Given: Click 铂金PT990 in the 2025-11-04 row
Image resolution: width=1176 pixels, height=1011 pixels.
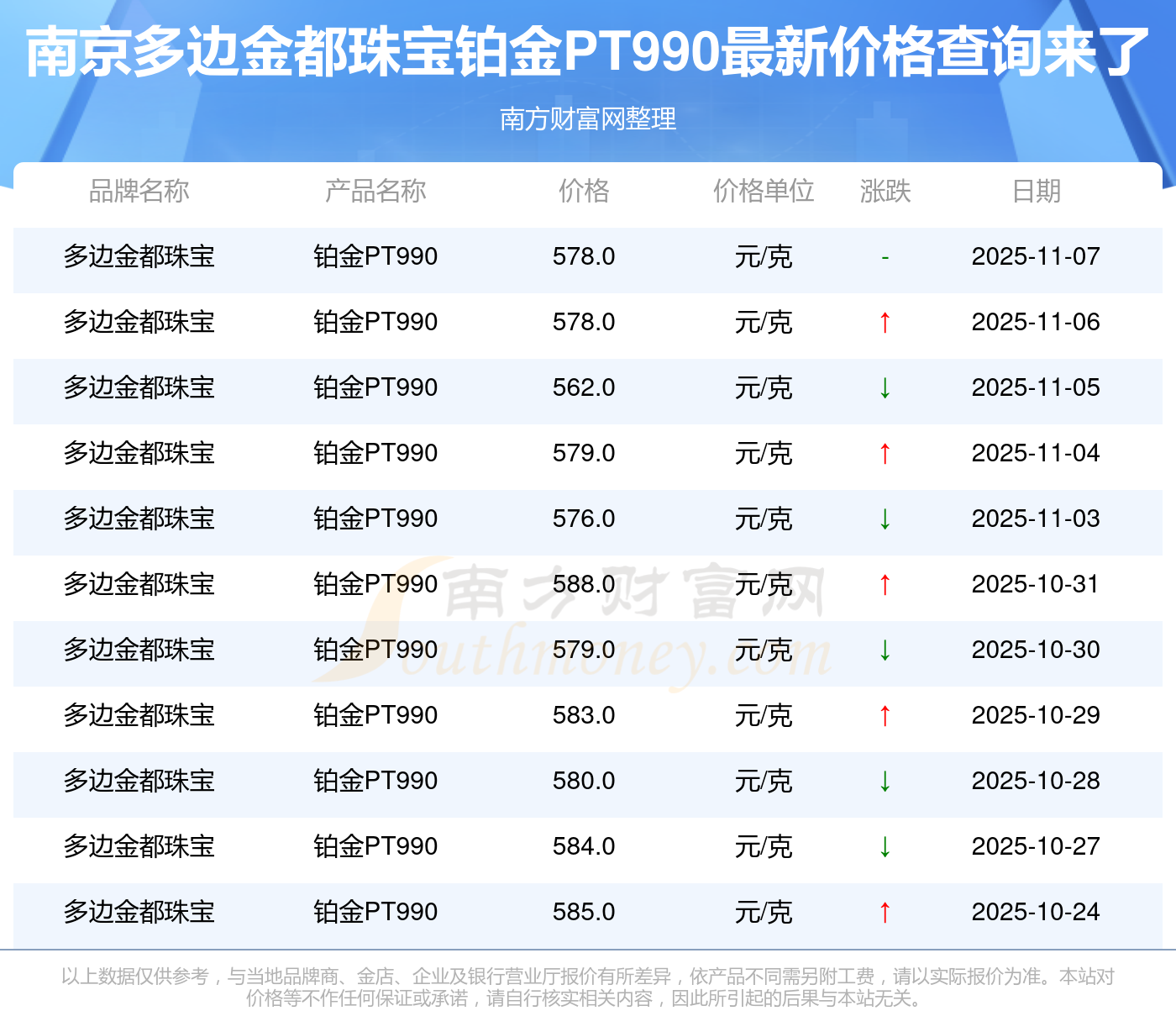Looking at the screenshot, I should pos(375,453).
